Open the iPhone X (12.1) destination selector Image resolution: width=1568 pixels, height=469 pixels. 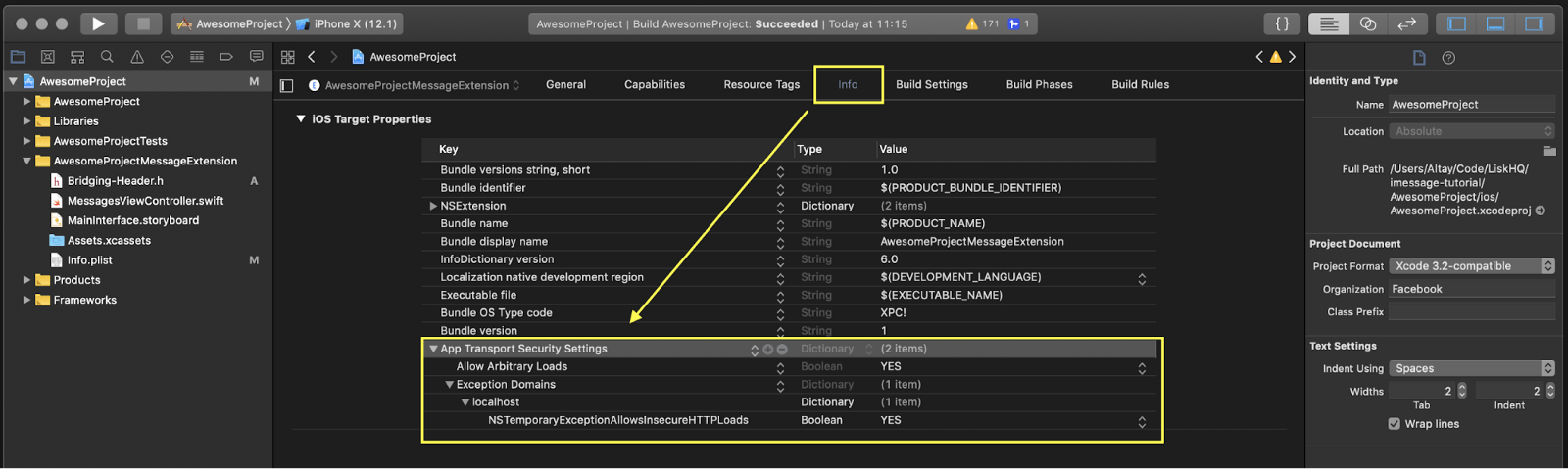tap(347, 23)
